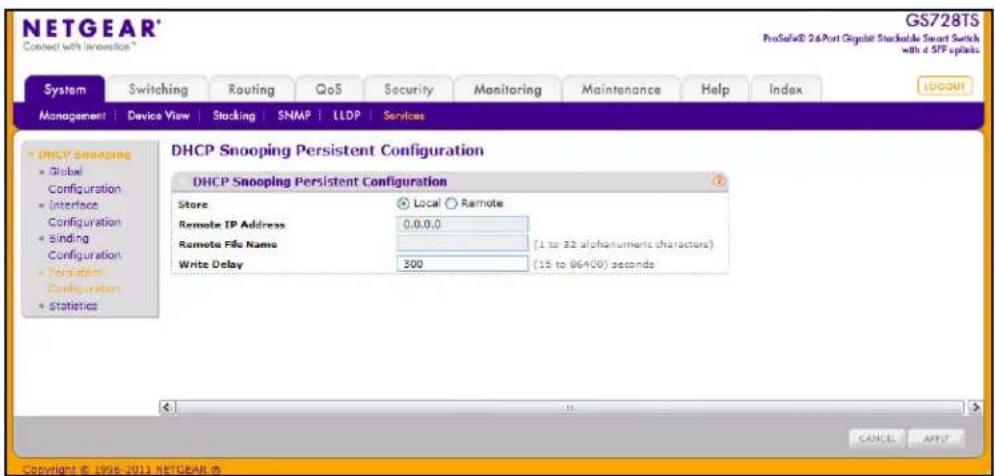Image resolution: width=995 pixels, height=476 pixels.
Task: Switch to the Routing tab
Action: [x=251, y=90]
